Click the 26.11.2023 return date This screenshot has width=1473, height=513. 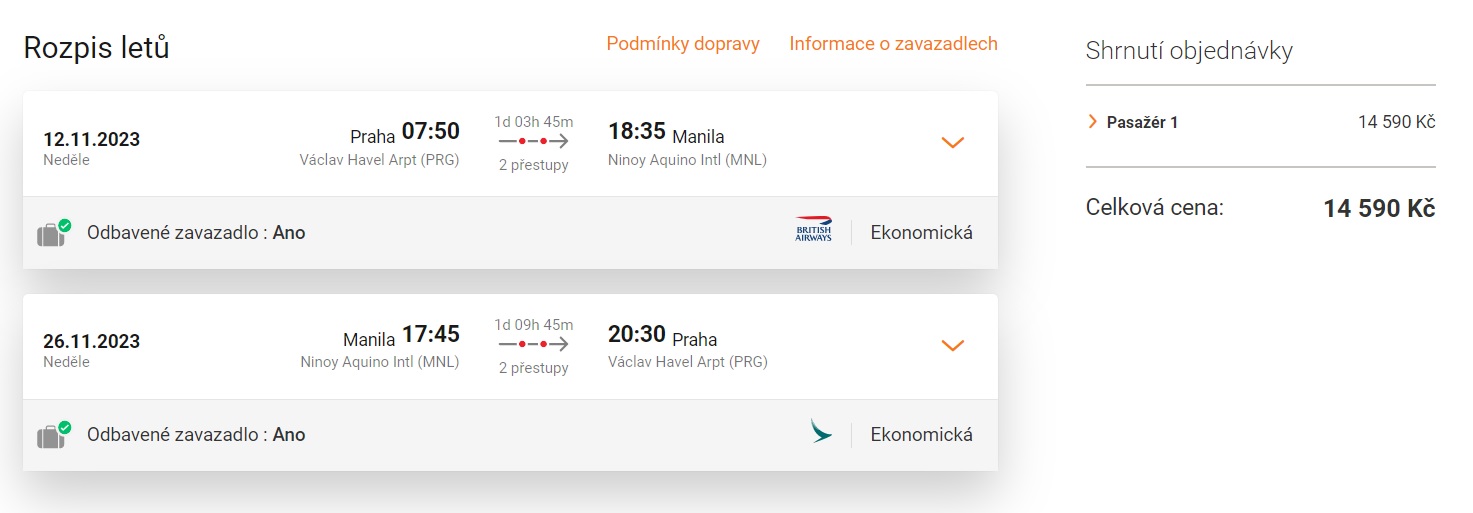click(x=91, y=341)
